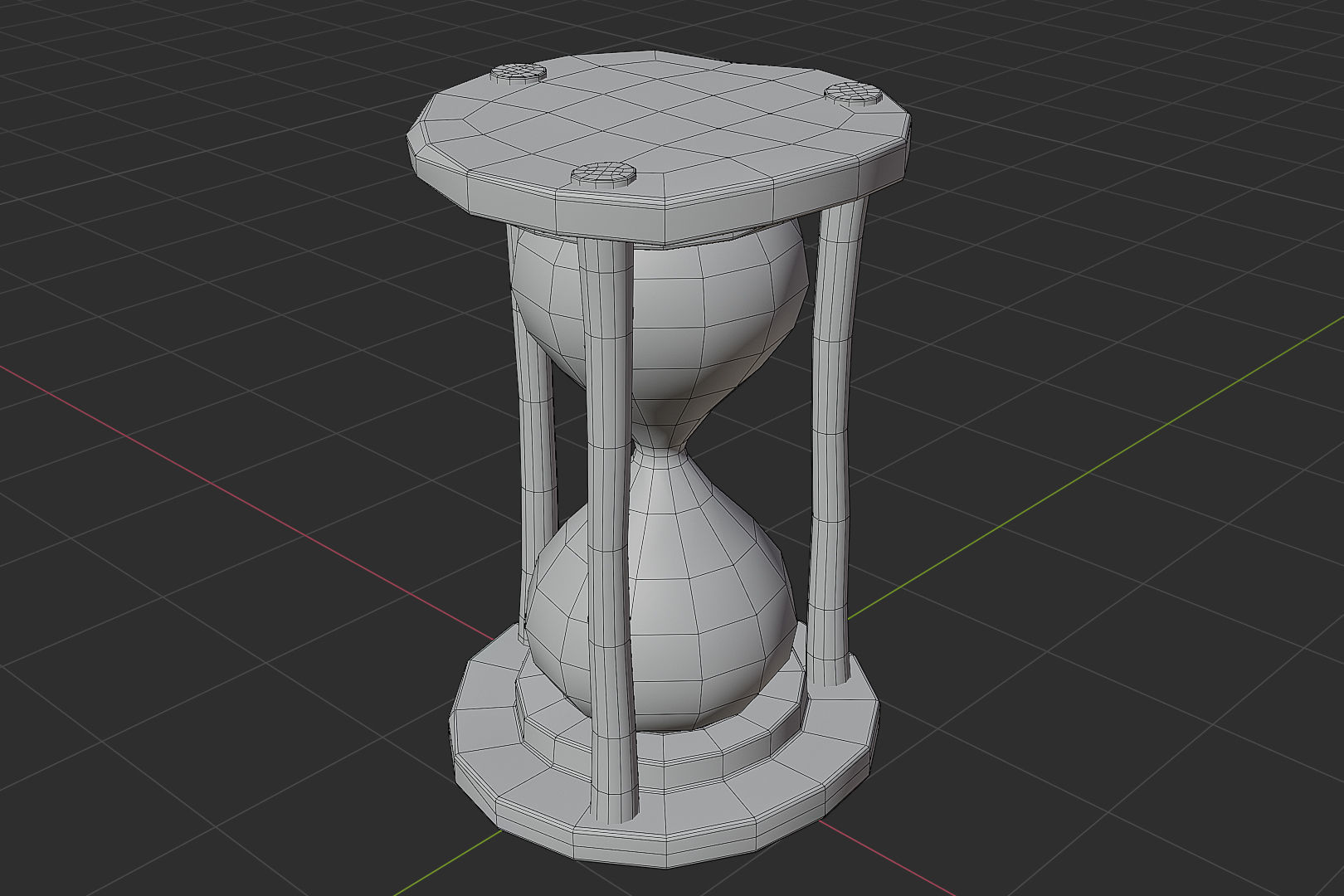
Task: Select the rear-left rivet cap on top plate
Action: pos(518,74)
